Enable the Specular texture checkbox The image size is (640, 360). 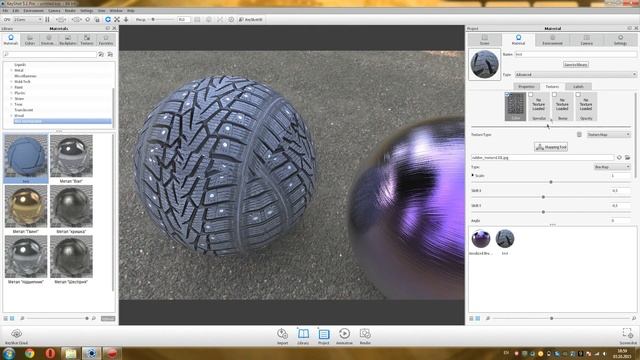click(x=531, y=95)
